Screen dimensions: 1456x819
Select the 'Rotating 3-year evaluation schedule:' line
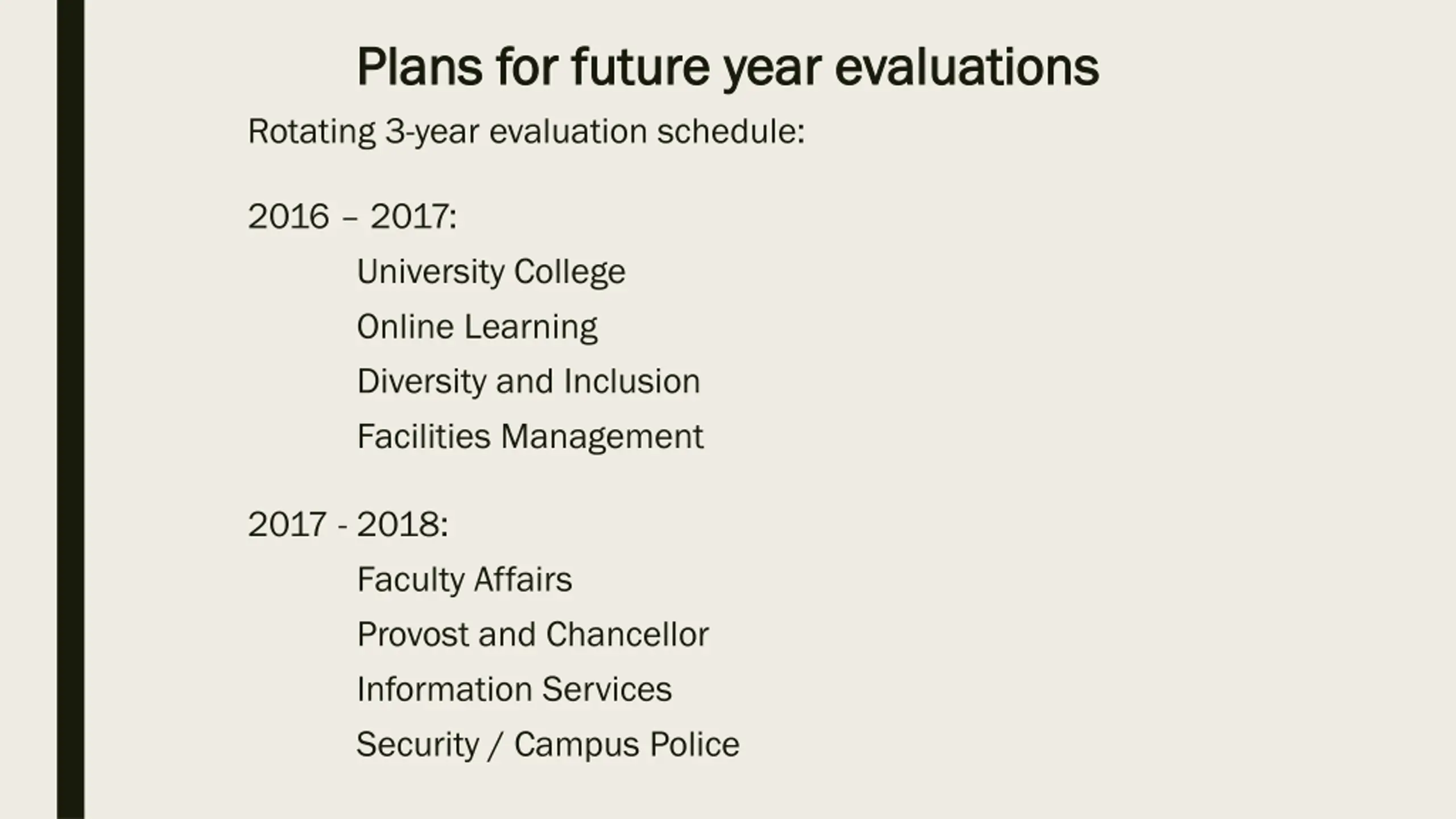click(526, 133)
